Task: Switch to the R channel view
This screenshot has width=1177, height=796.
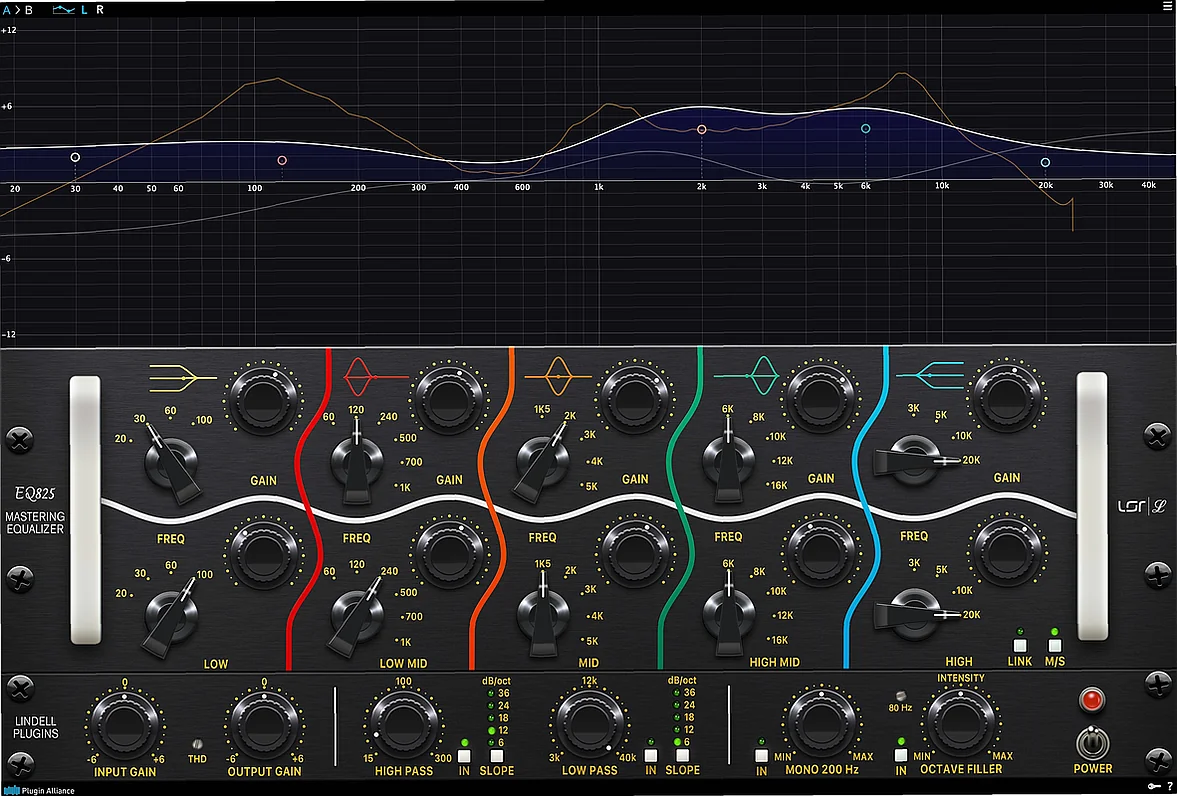Action: 98,8
